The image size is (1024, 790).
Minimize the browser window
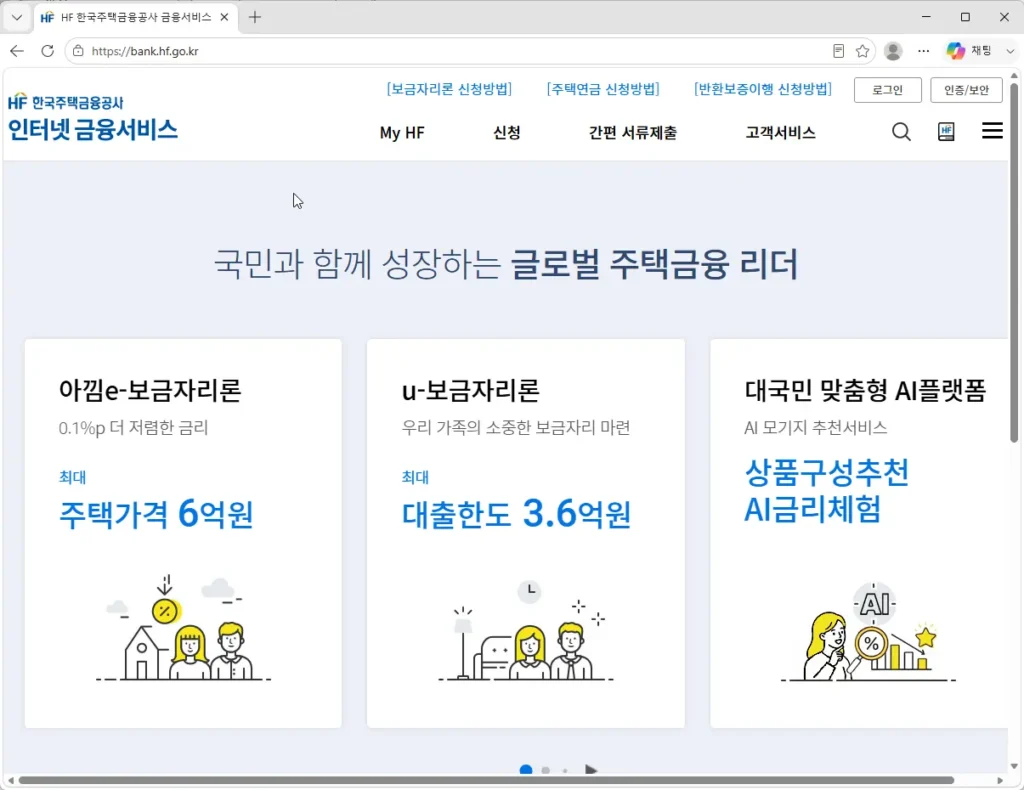tap(926, 17)
